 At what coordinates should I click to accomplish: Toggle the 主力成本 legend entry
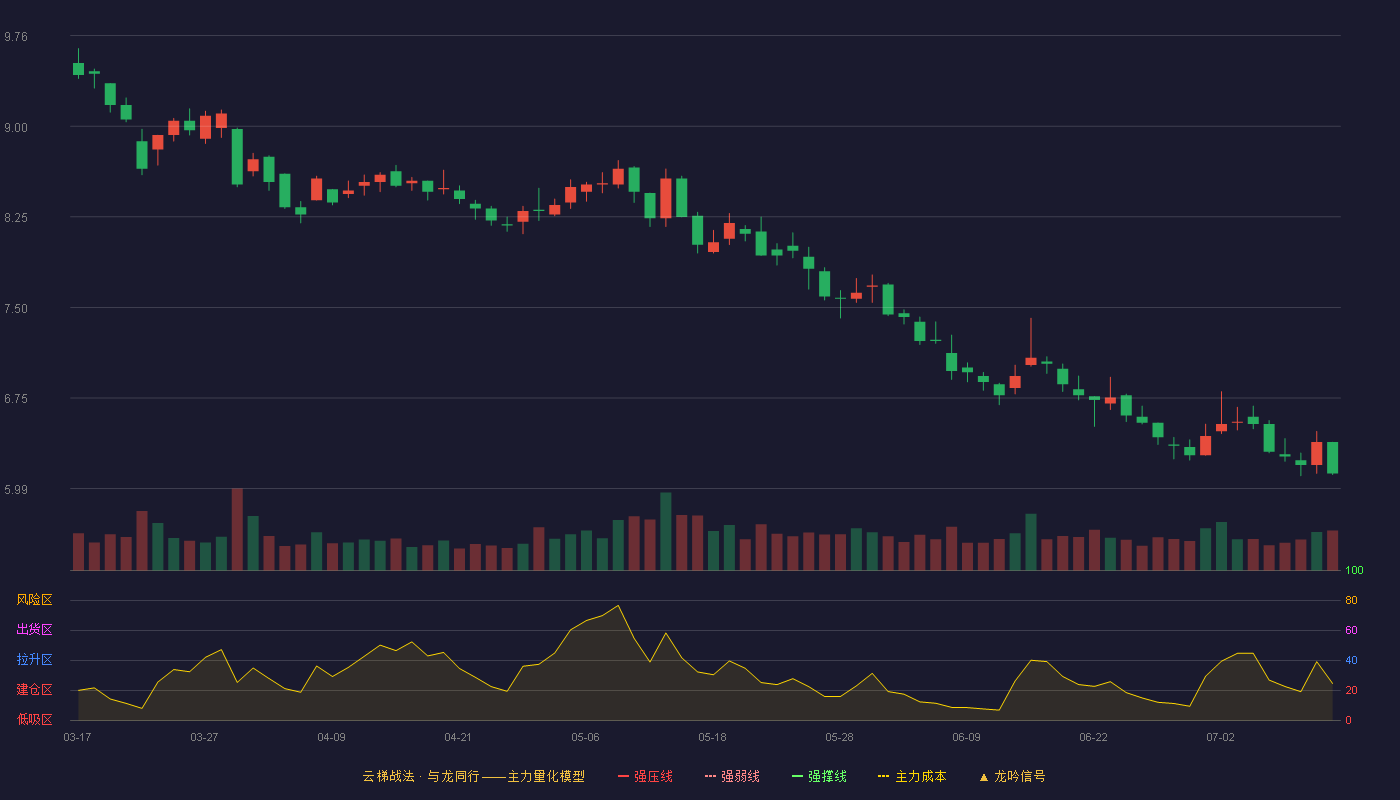pyautogui.click(x=912, y=776)
